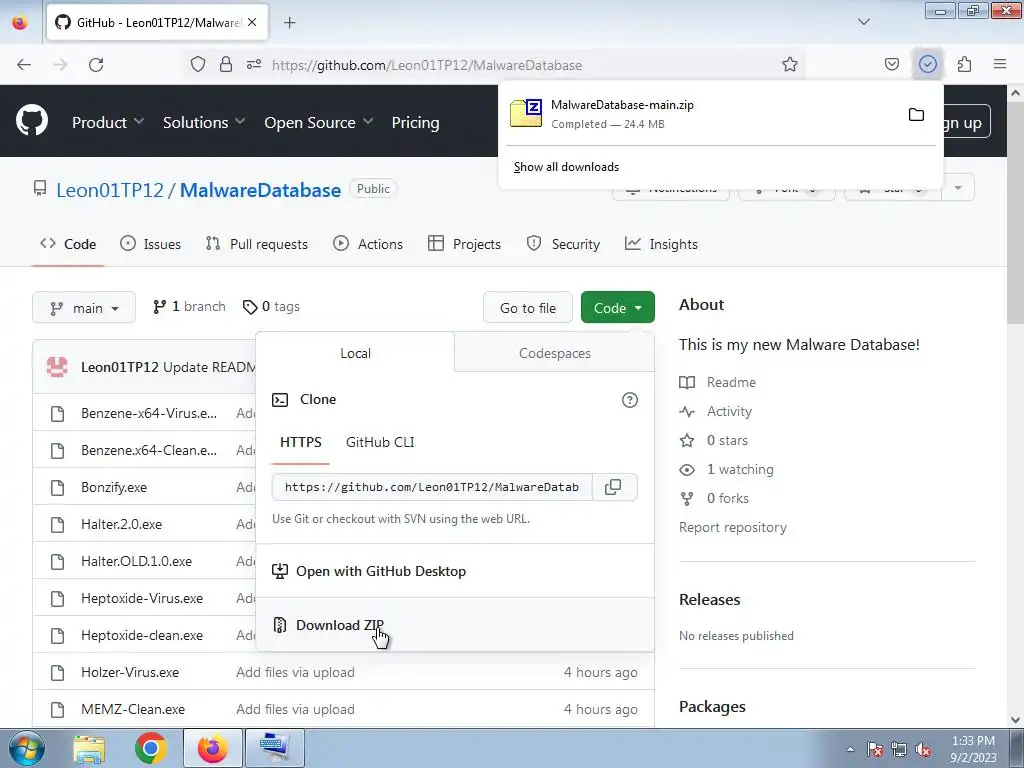This screenshot has height=768, width=1024.
Task: Select the HTTPS clone option
Action: pyautogui.click(x=300, y=442)
